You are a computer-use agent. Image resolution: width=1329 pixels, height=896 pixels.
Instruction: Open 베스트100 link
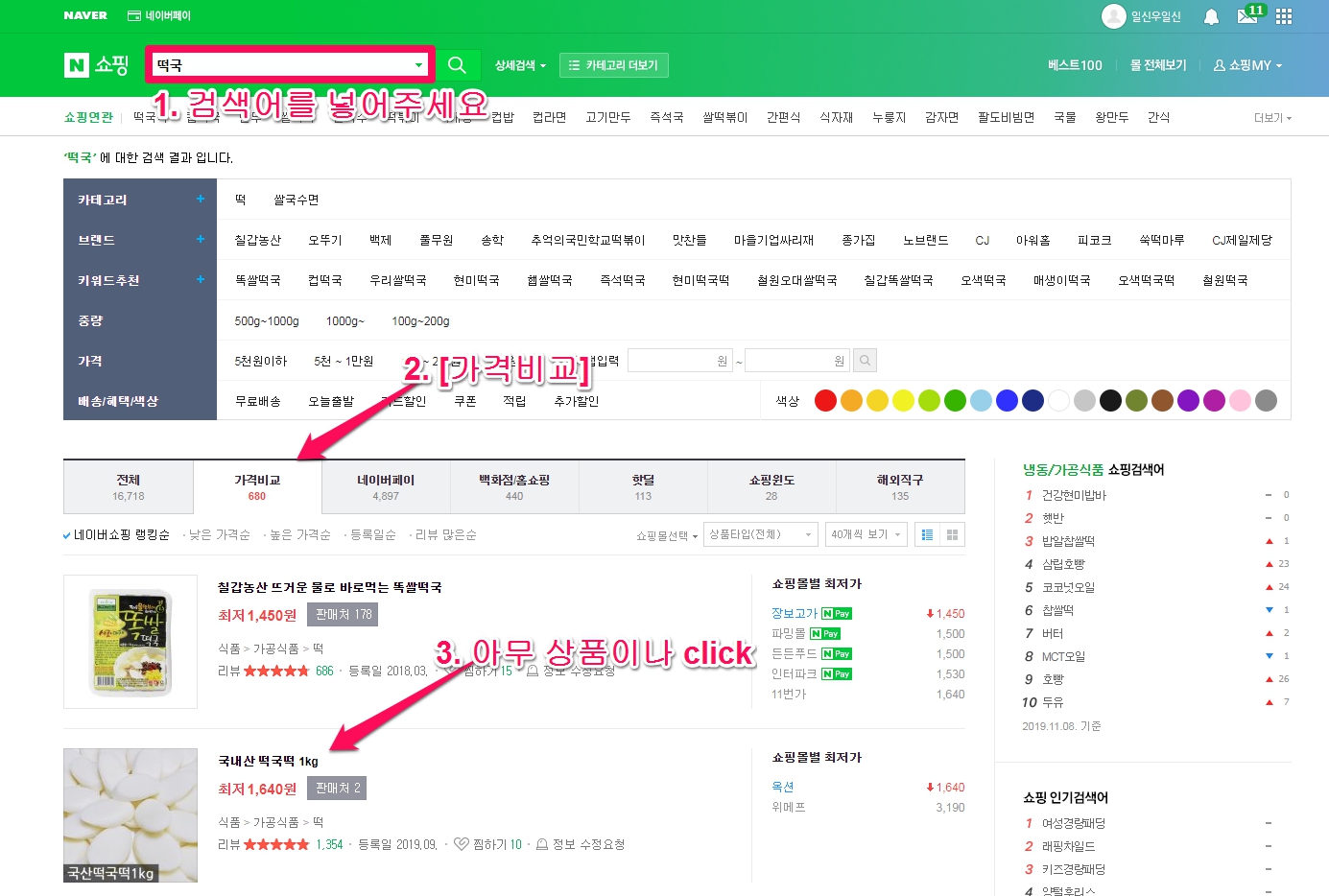tap(1075, 65)
